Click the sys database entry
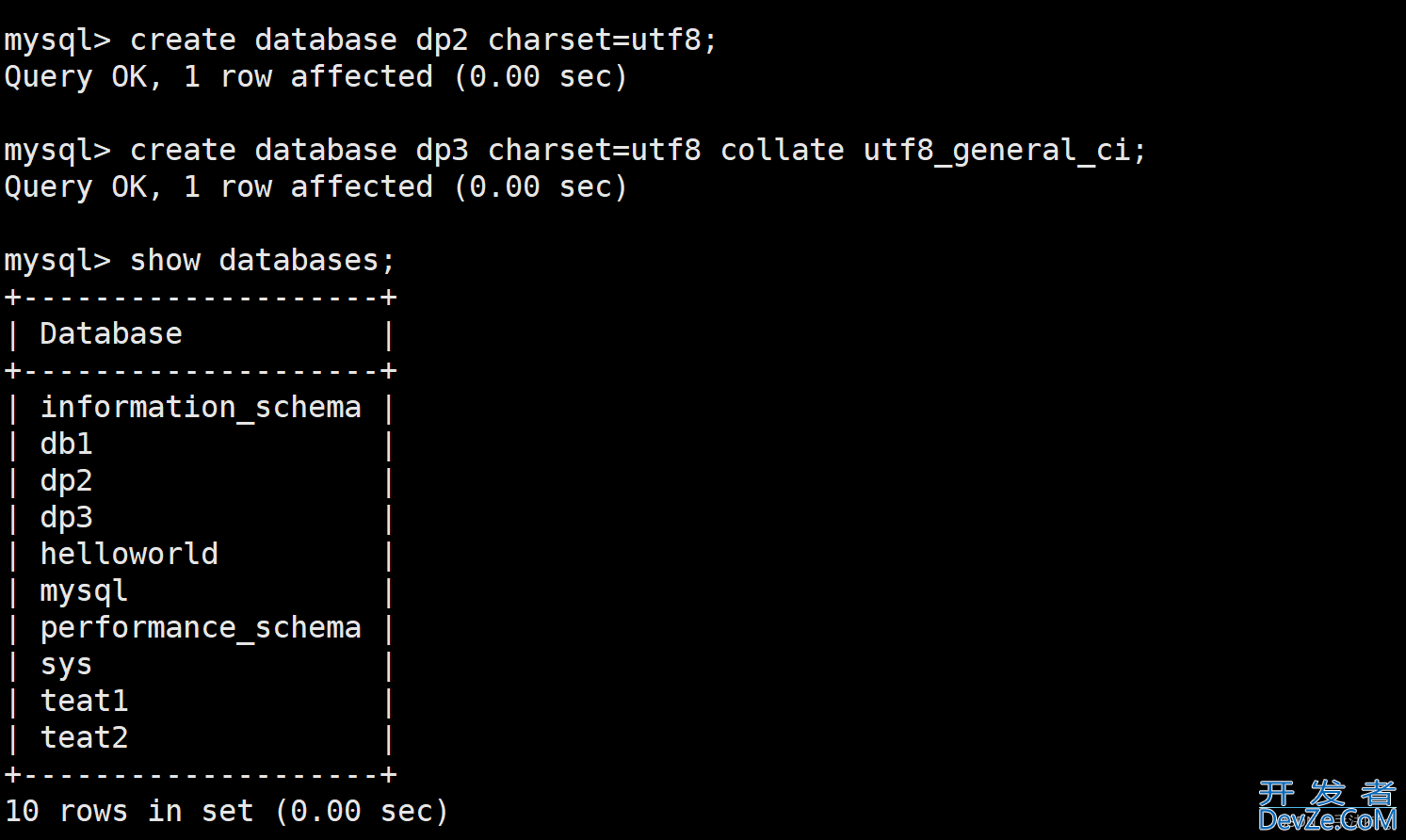 coord(66,665)
